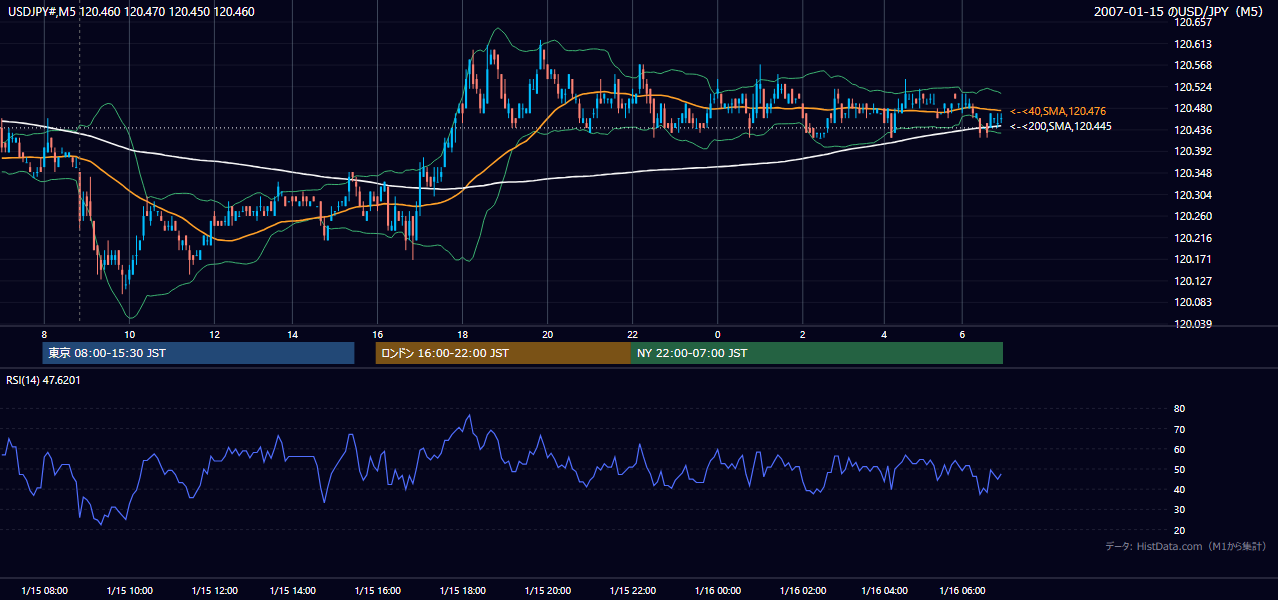The width and height of the screenshot is (1278, 600).
Task: Select the 東京 08:00-15:30 JST session bar
Action: [198, 353]
